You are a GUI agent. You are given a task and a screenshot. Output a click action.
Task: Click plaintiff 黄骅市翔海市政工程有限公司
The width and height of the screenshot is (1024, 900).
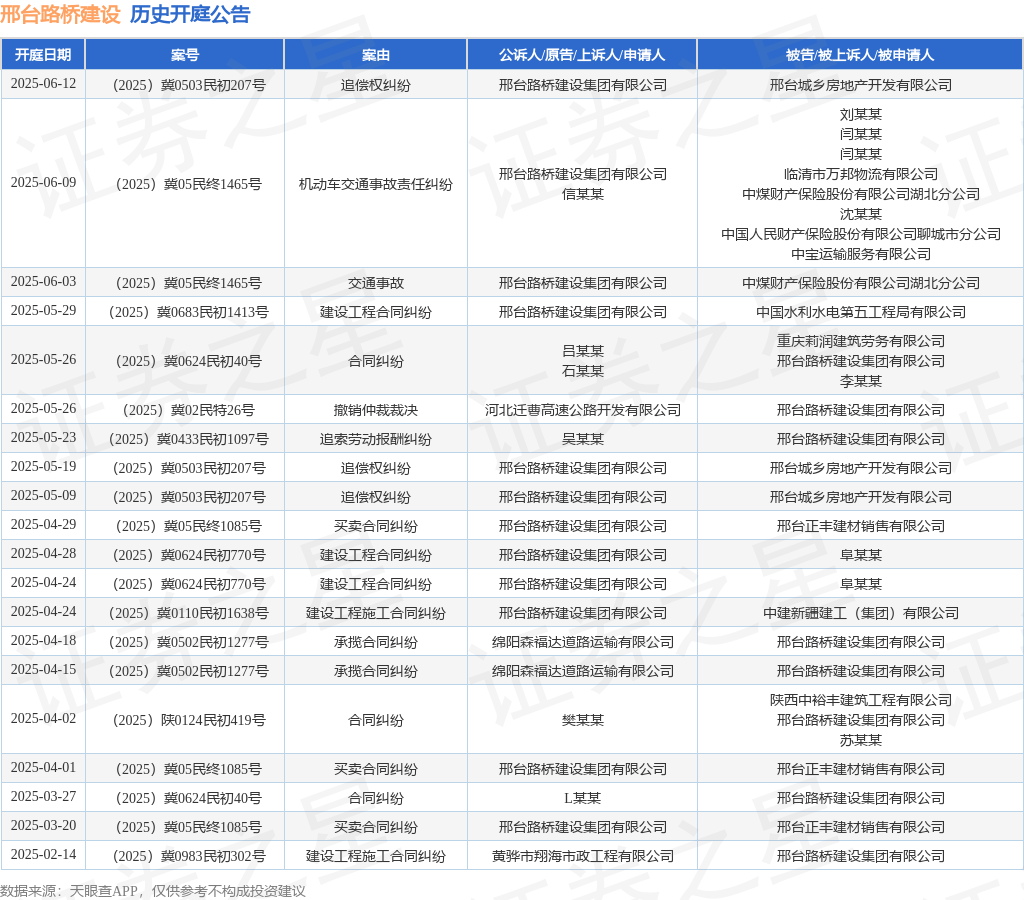(x=583, y=856)
